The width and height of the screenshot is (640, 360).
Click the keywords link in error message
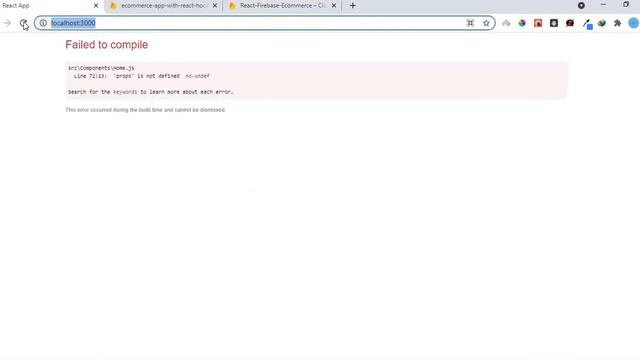(x=125, y=92)
